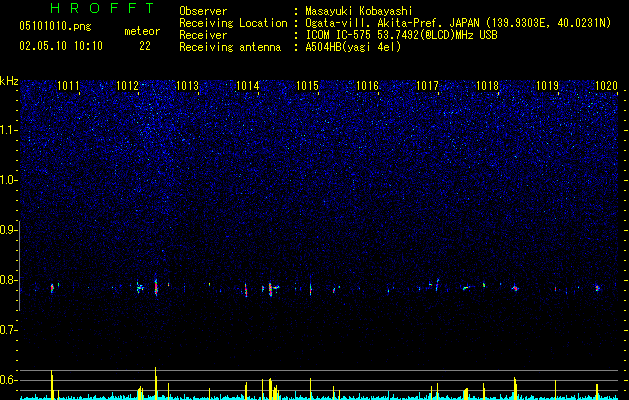The image size is (629, 400).
Task: Click the 1.0 frequency axis label
Action: pos(7,180)
